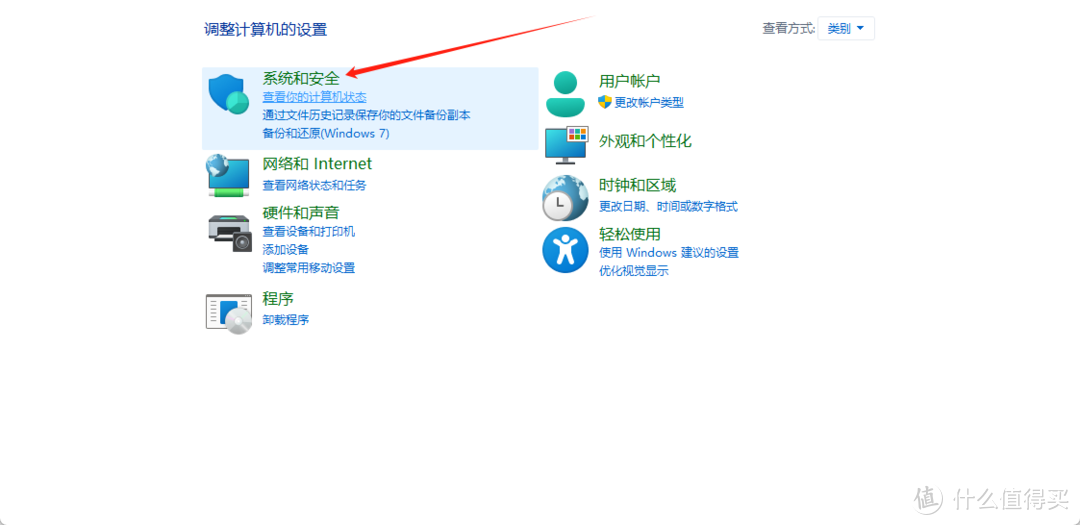Open the 优化视觉显示 link

click(634, 271)
